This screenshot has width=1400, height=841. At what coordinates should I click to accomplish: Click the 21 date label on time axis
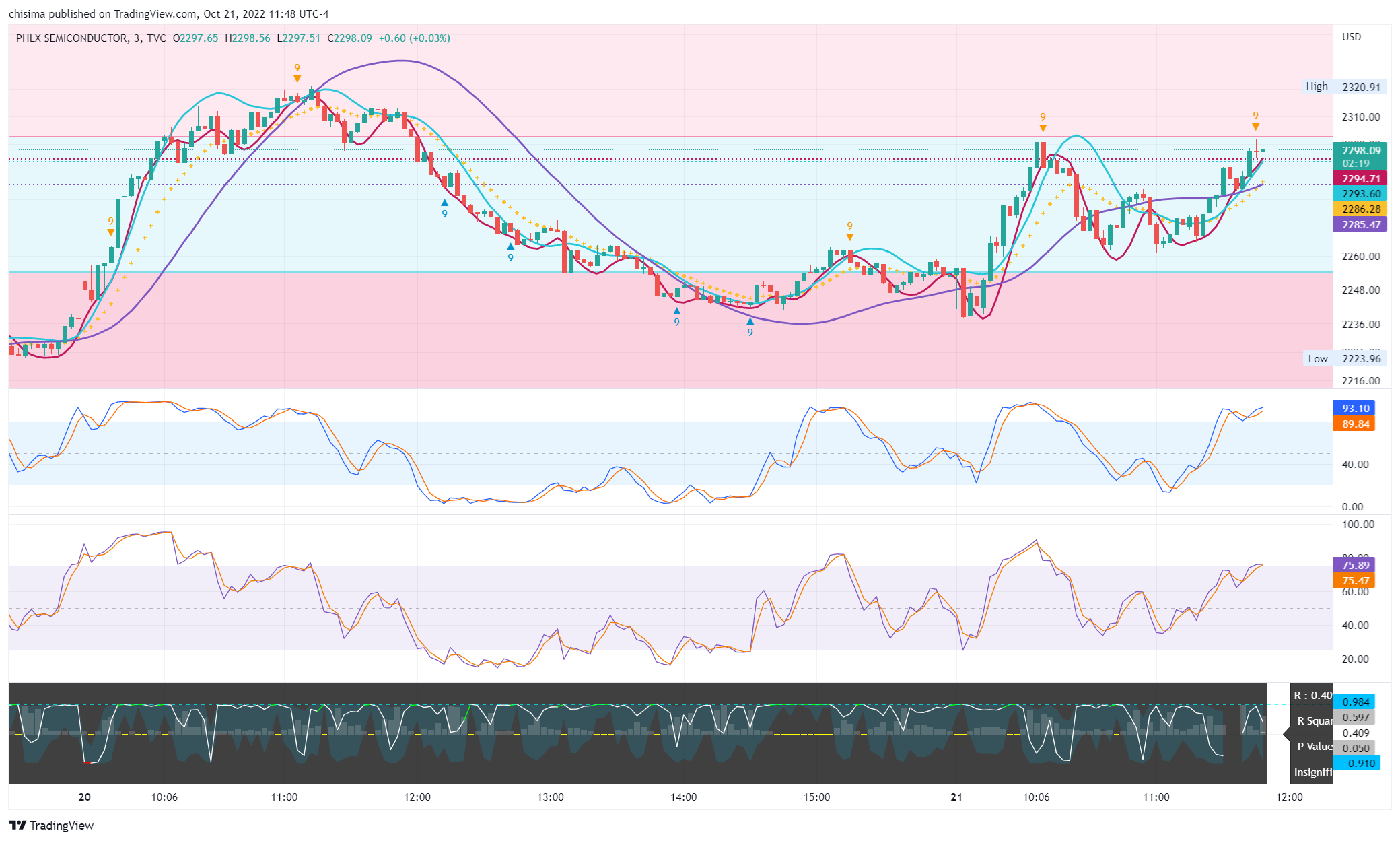coord(956,797)
